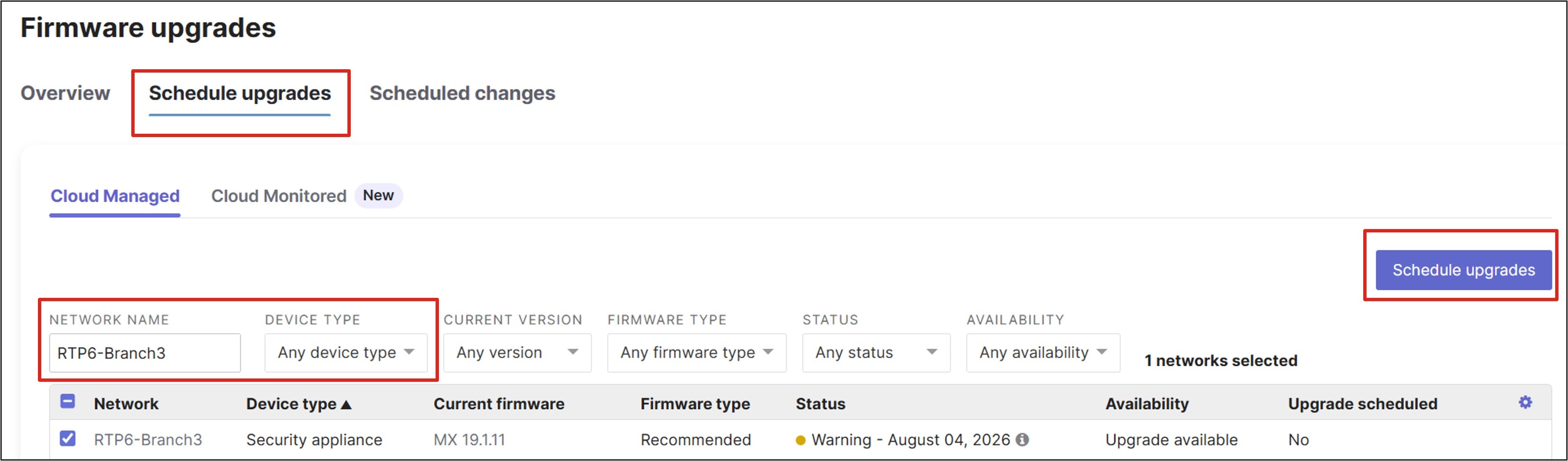
Task: Sort by Availability column header
Action: [x=1147, y=404]
